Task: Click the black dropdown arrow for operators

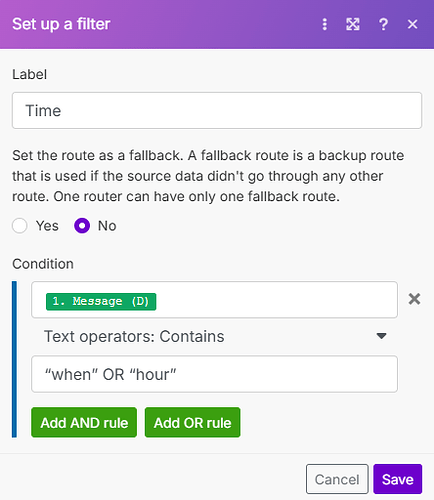Action: pyautogui.click(x=381, y=336)
